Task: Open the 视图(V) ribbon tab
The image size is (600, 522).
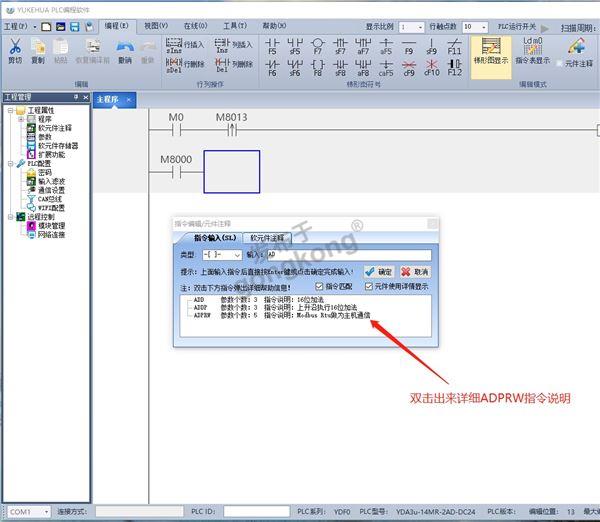Action: coord(155,26)
